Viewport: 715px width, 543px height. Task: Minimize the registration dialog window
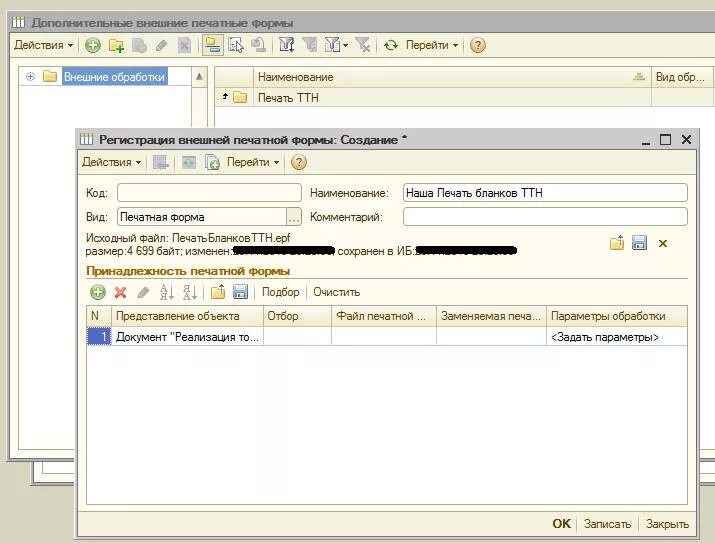pos(646,140)
